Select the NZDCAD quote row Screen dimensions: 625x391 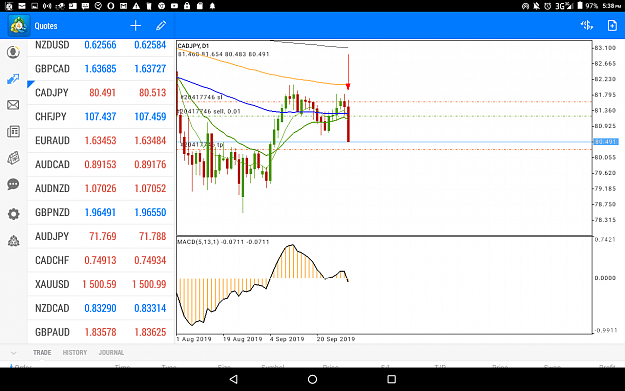click(101, 308)
